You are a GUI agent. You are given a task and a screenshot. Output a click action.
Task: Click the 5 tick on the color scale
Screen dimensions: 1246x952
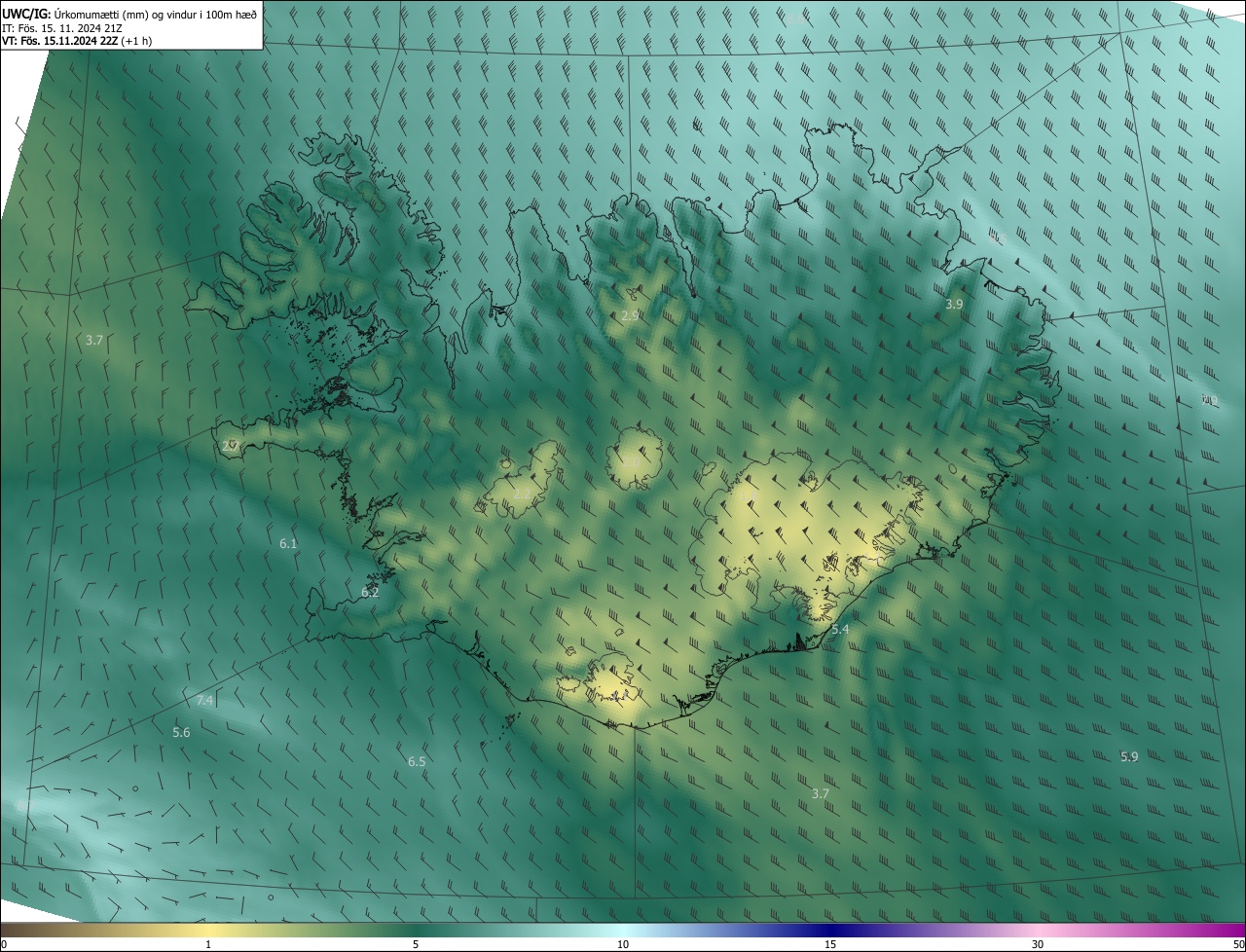(416, 945)
